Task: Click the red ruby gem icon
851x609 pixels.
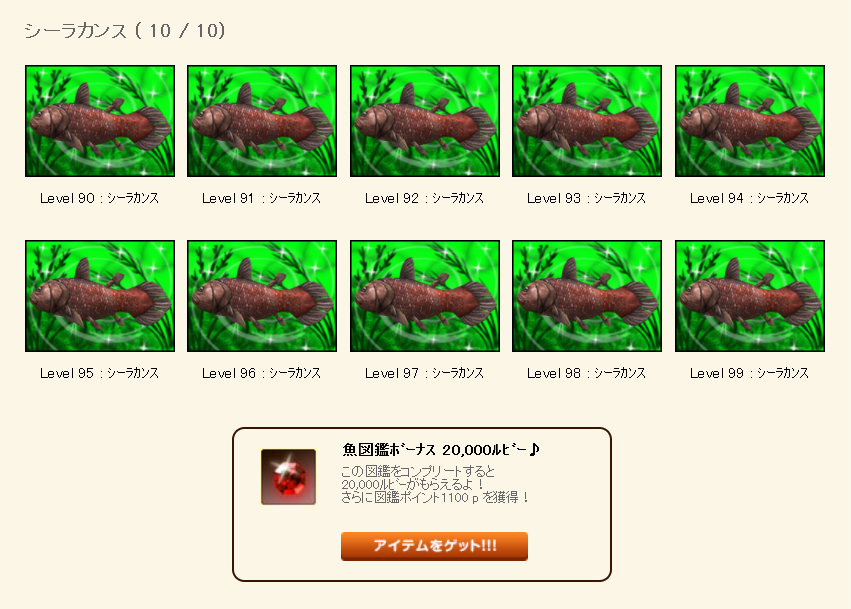Action: point(288,477)
